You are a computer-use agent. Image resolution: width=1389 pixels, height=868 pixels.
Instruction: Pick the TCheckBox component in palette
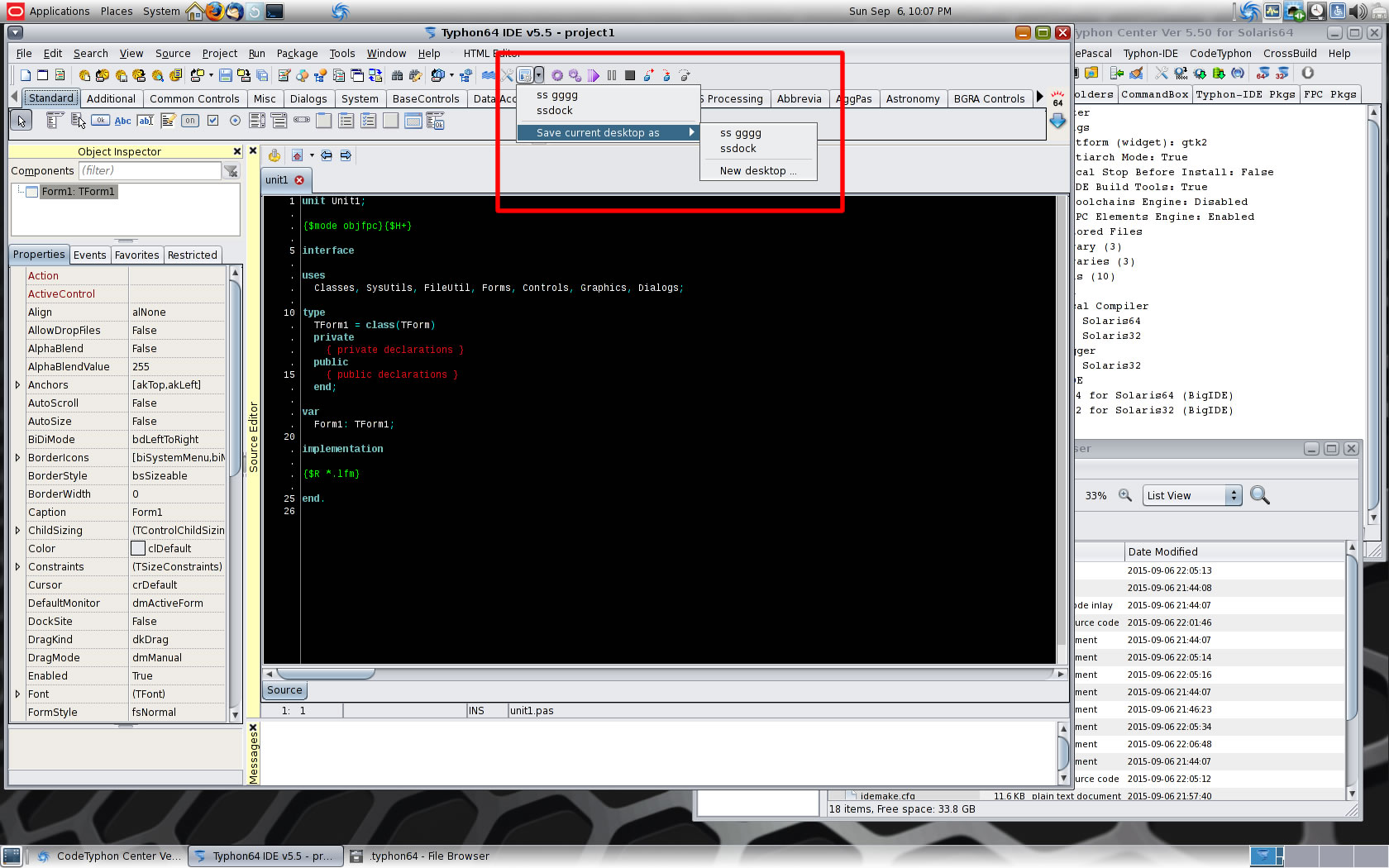(212, 121)
